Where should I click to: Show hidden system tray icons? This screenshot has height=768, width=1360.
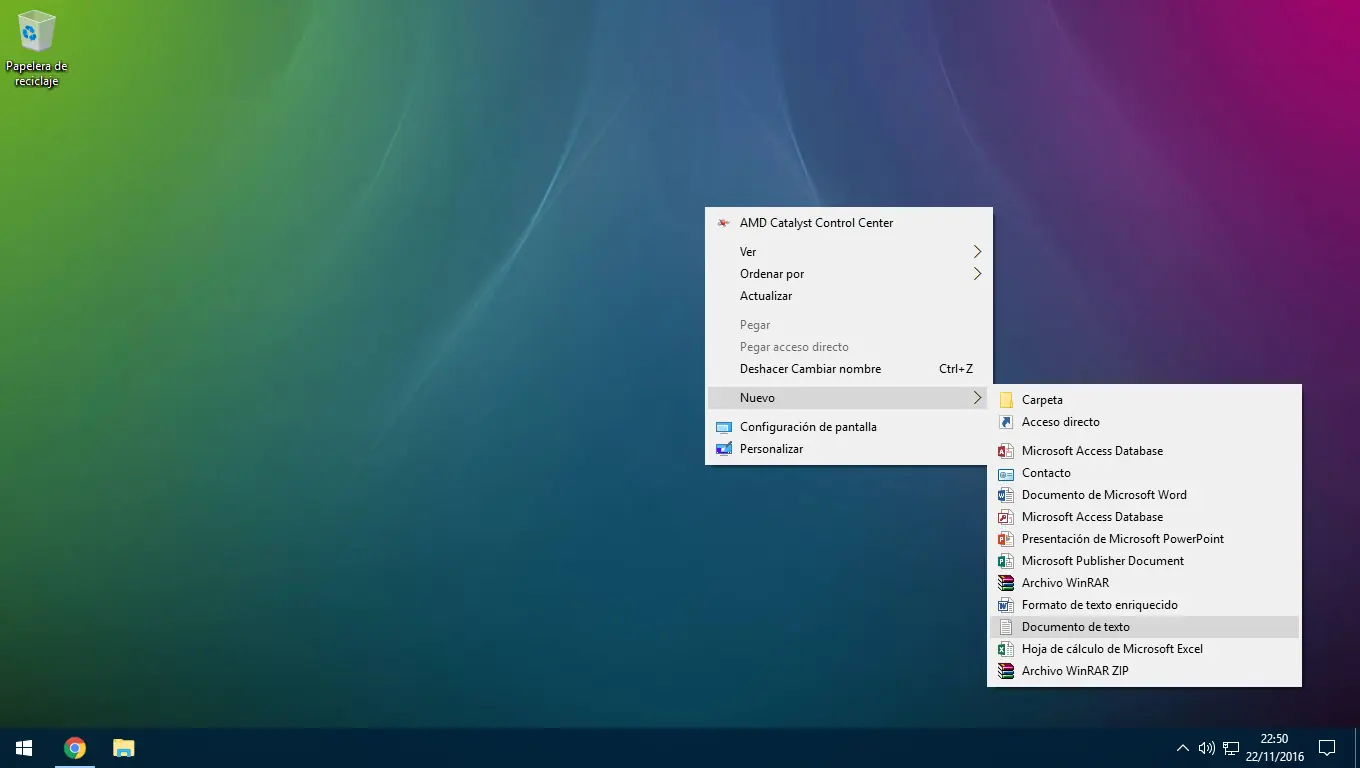click(1183, 748)
